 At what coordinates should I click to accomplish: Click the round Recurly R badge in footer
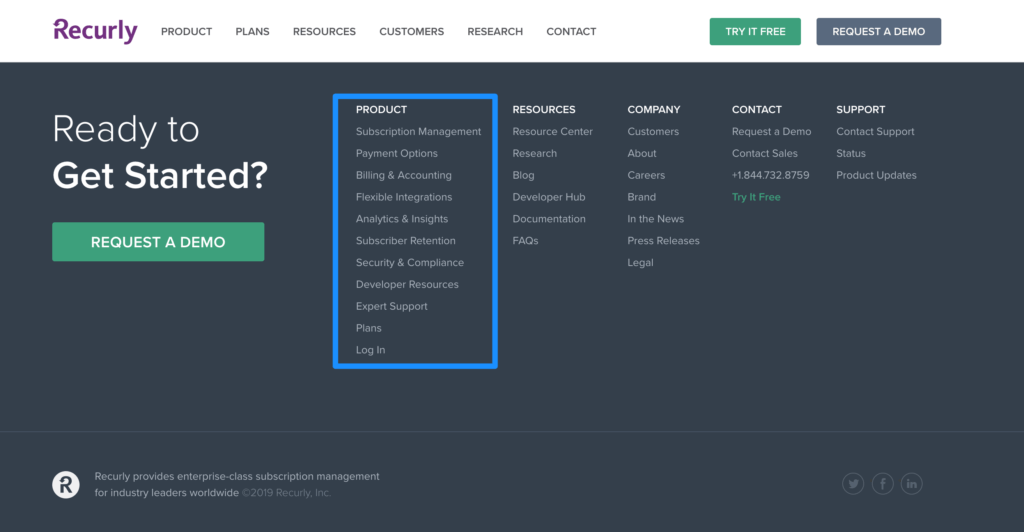click(66, 485)
